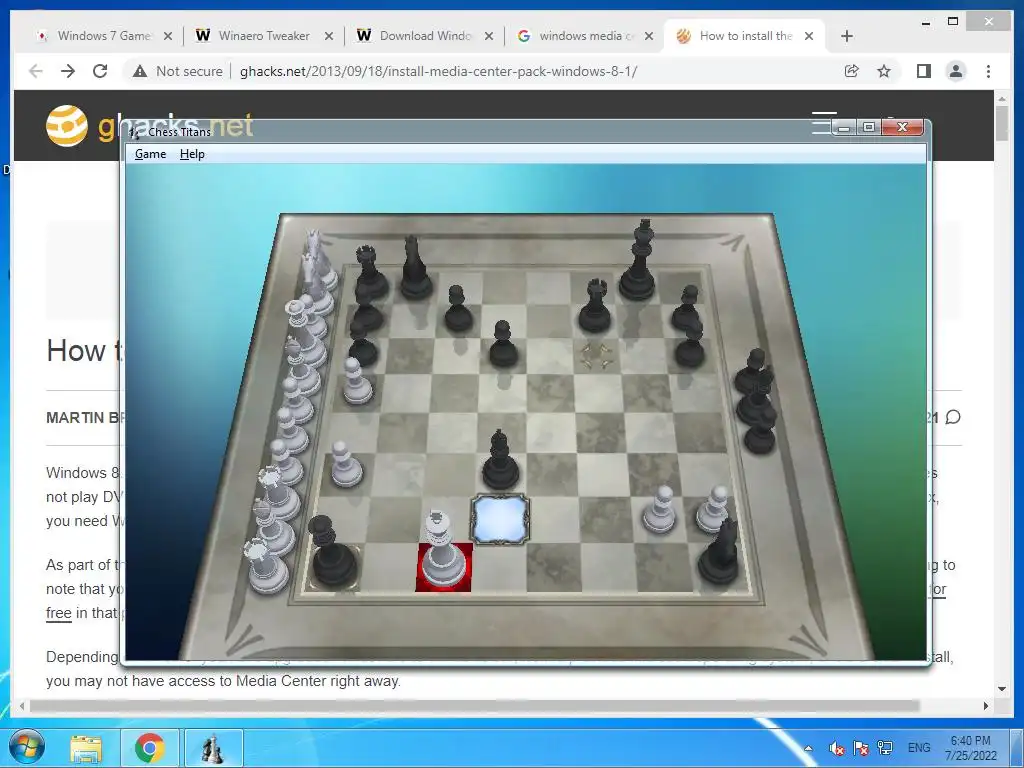
Task: Click the ENG language indicator
Action: coord(919,748)
